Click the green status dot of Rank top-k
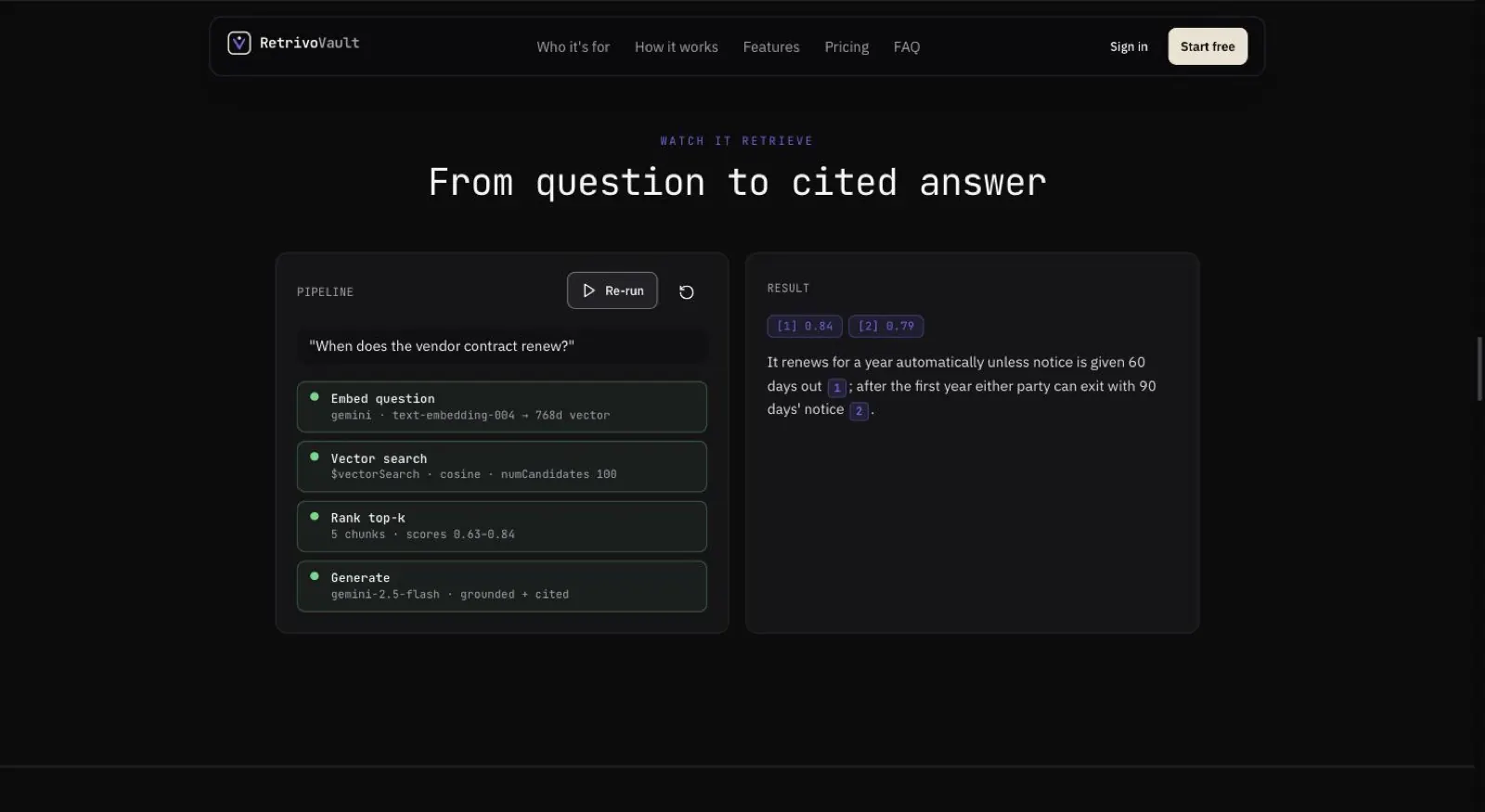Screen dimensions: 1485x812 pos(315,517)
